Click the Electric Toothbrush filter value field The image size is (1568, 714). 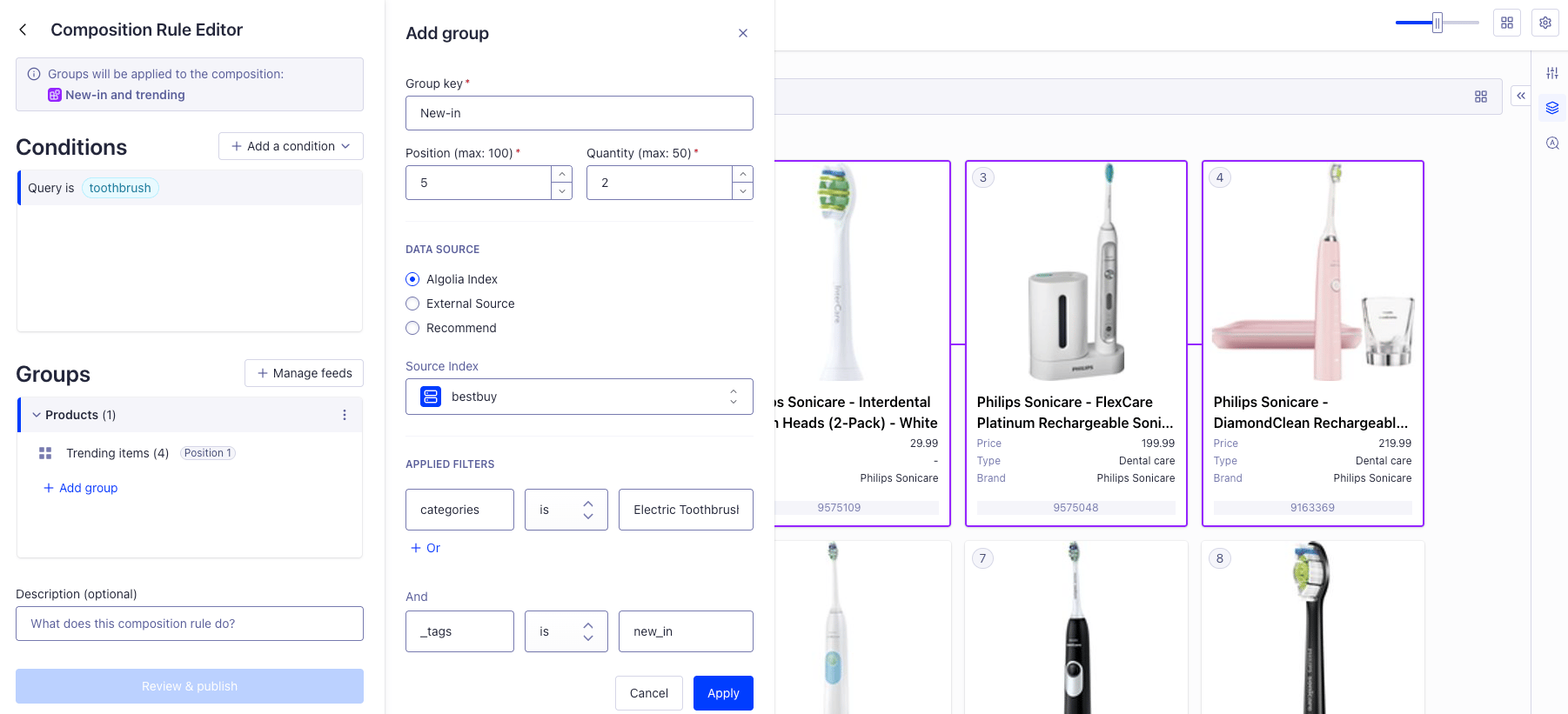coord(686,510)
